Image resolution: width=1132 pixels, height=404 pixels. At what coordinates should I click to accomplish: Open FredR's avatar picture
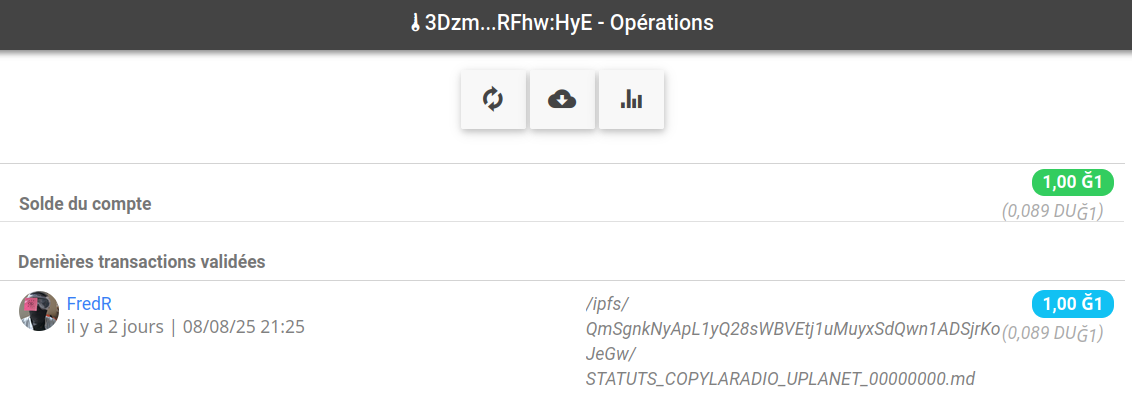(39, 312)
